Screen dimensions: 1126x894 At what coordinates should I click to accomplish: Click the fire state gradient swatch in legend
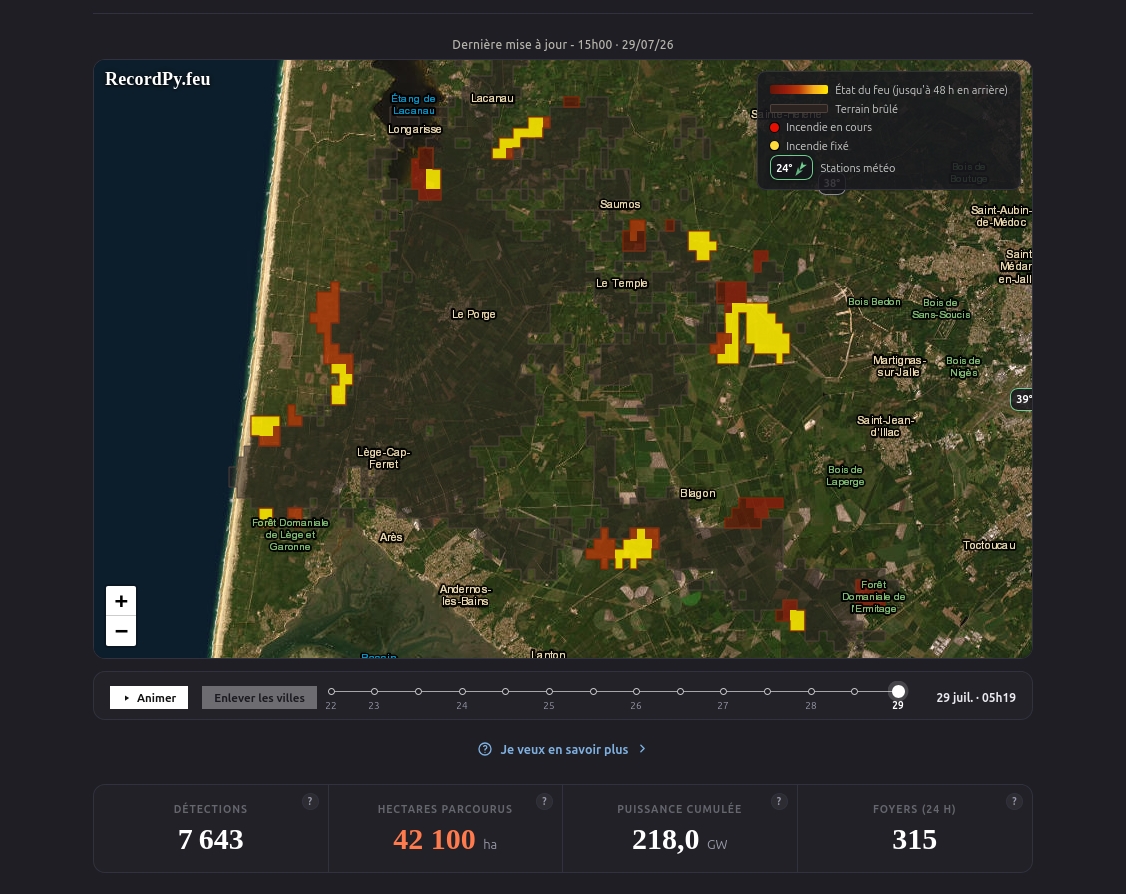[799, 90]
